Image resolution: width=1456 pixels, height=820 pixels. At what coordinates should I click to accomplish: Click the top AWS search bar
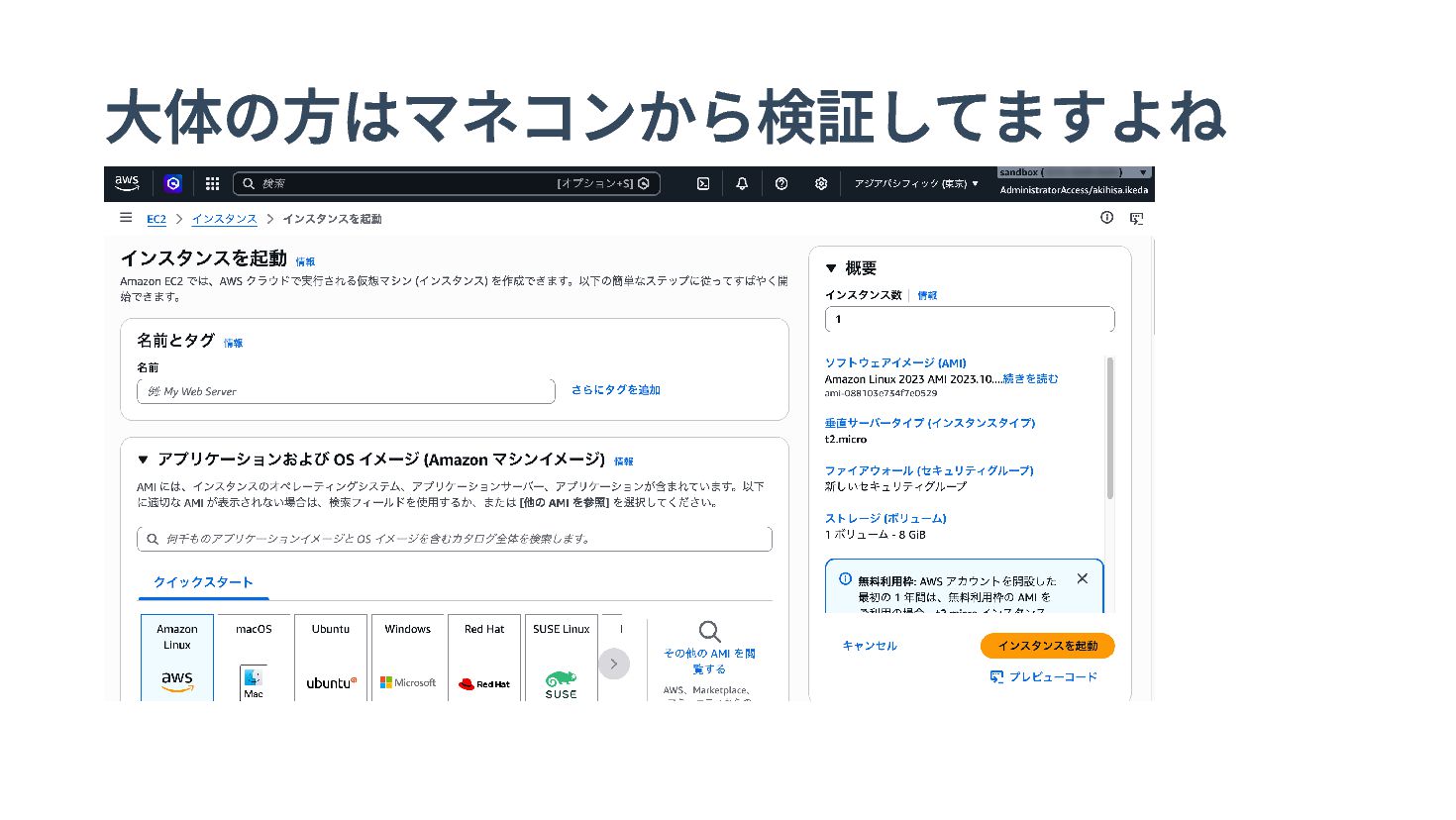[447, 183]
